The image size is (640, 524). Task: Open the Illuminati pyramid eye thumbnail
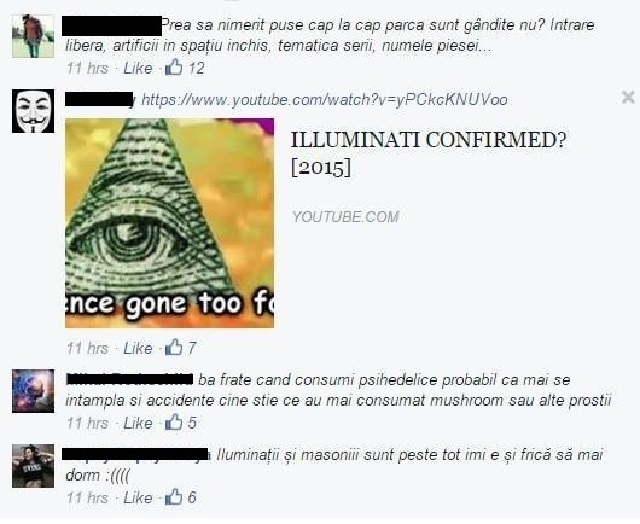pos(169,223)
